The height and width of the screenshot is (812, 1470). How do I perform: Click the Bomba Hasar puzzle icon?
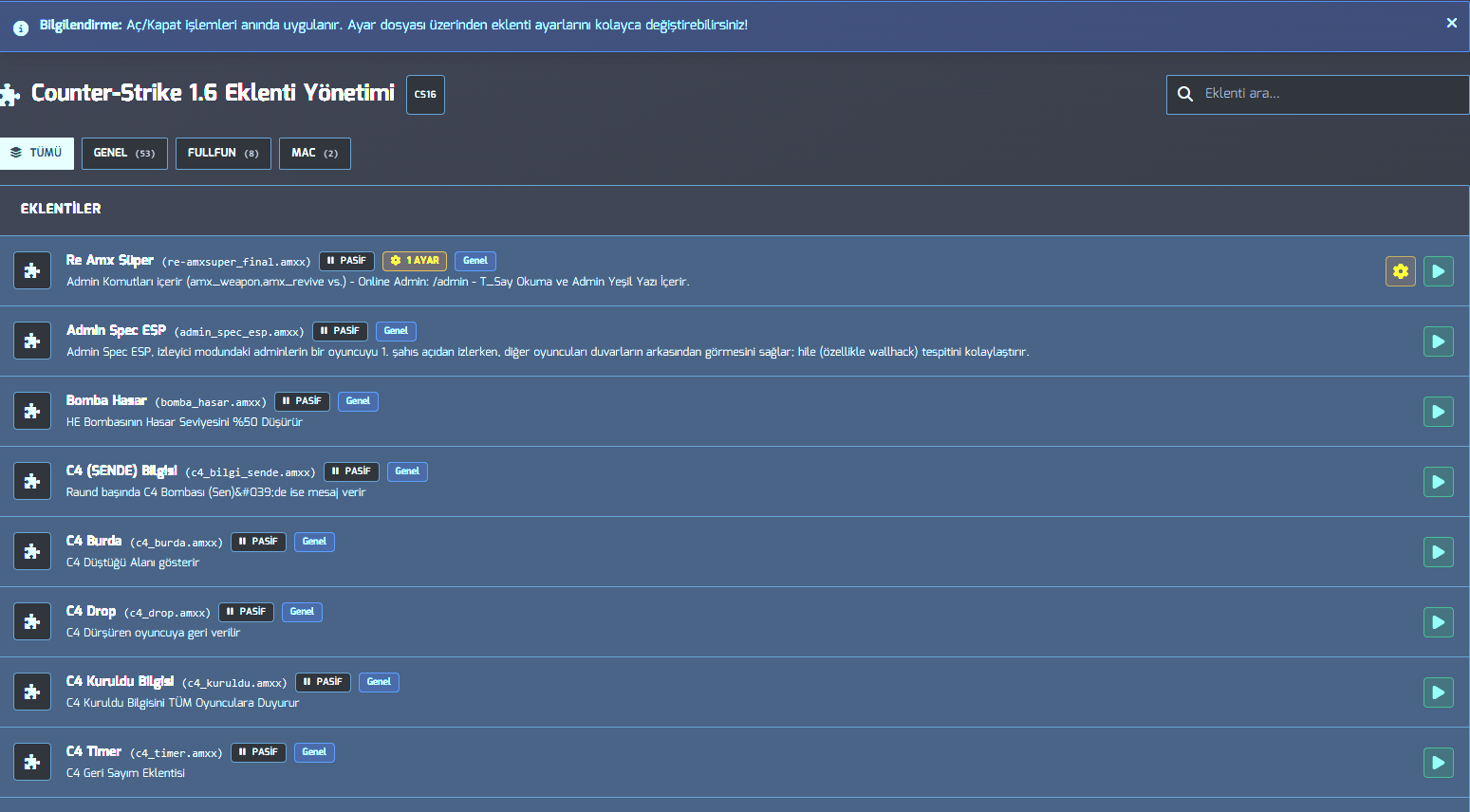(32, 411)
